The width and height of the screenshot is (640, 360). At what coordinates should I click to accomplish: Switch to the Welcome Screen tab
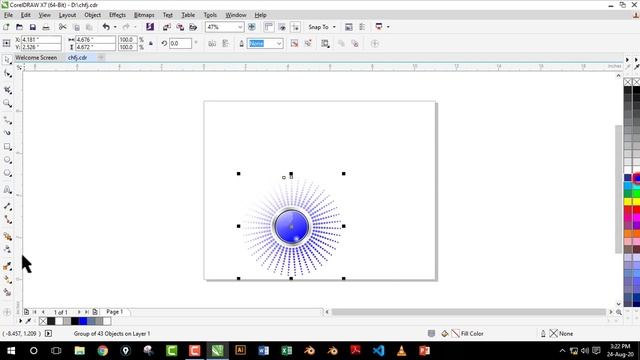pos(36,58)
